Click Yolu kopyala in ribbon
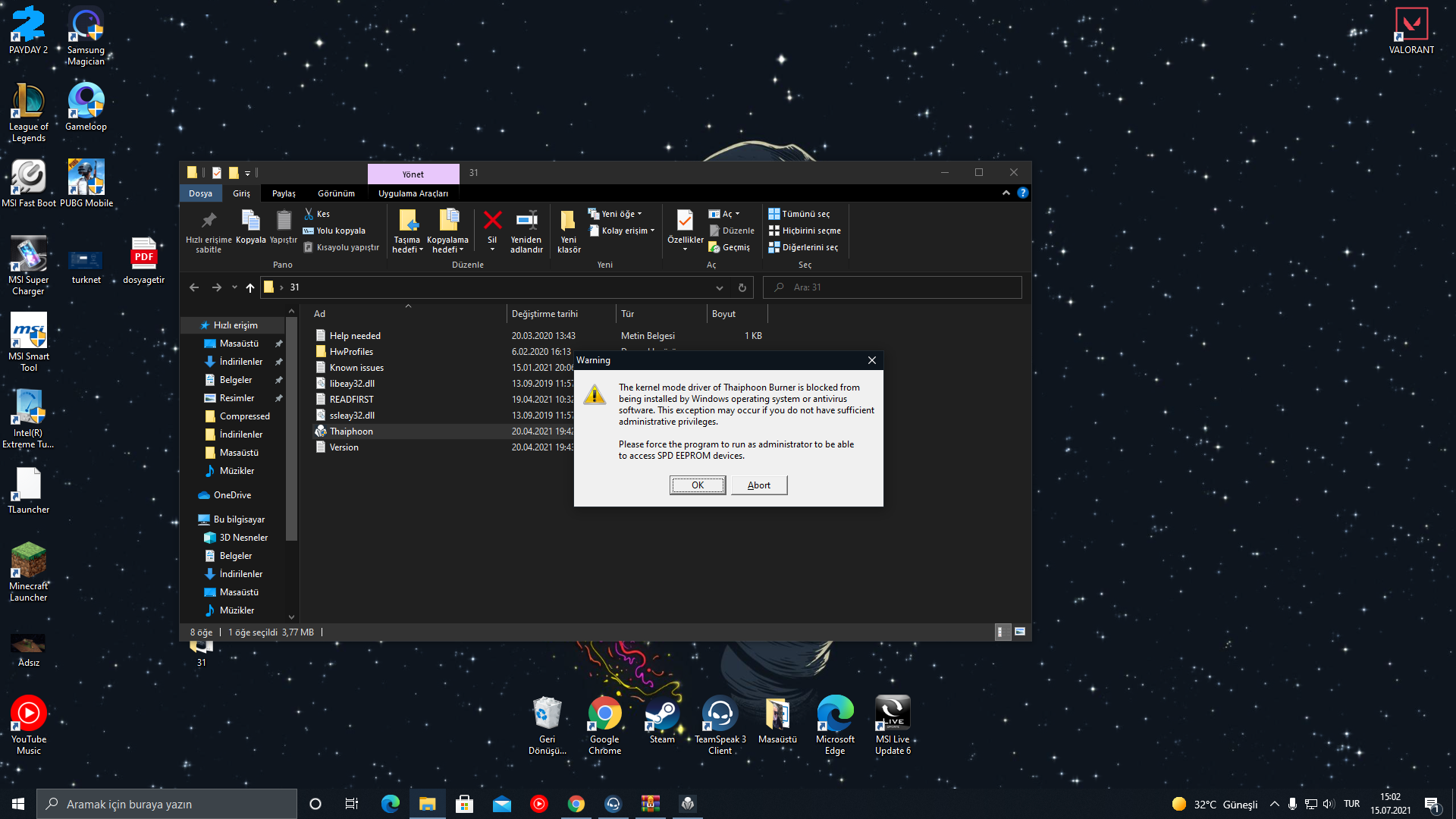Viewport: 1456px width, 819px height. click(334, 231)
